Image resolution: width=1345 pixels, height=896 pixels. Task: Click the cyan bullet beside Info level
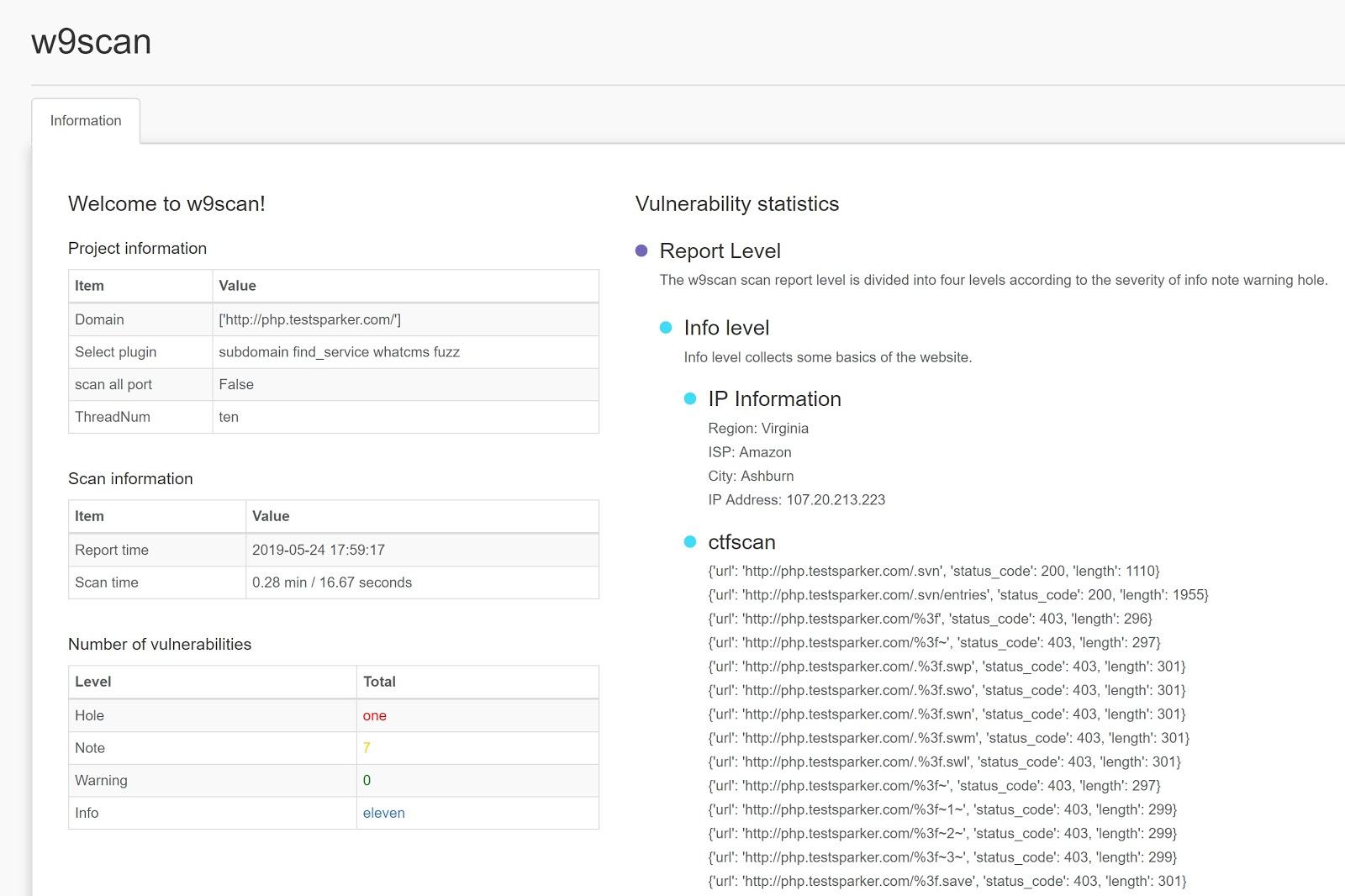(666, 328)
